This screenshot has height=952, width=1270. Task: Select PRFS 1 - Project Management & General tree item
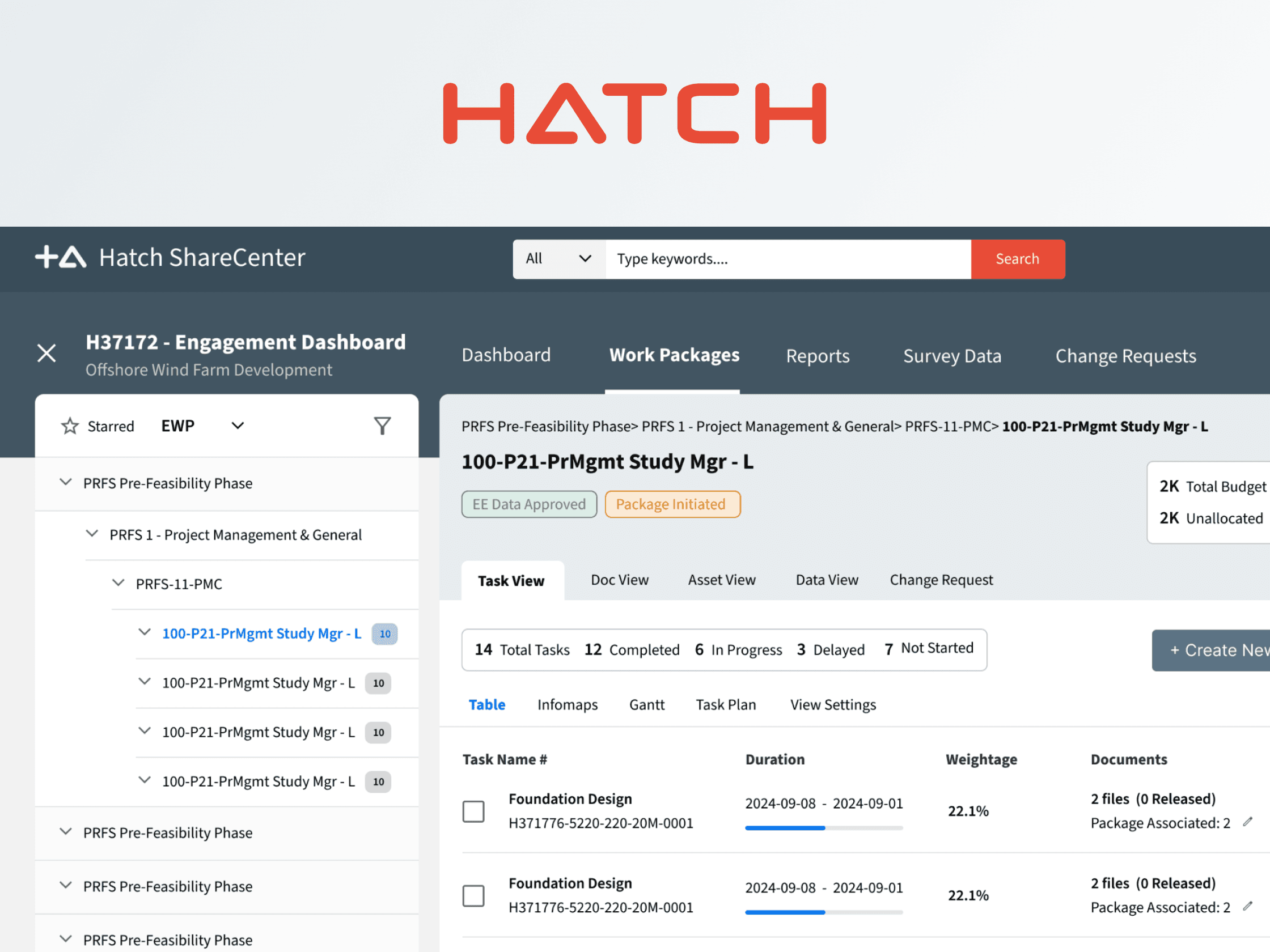(235, 535)
